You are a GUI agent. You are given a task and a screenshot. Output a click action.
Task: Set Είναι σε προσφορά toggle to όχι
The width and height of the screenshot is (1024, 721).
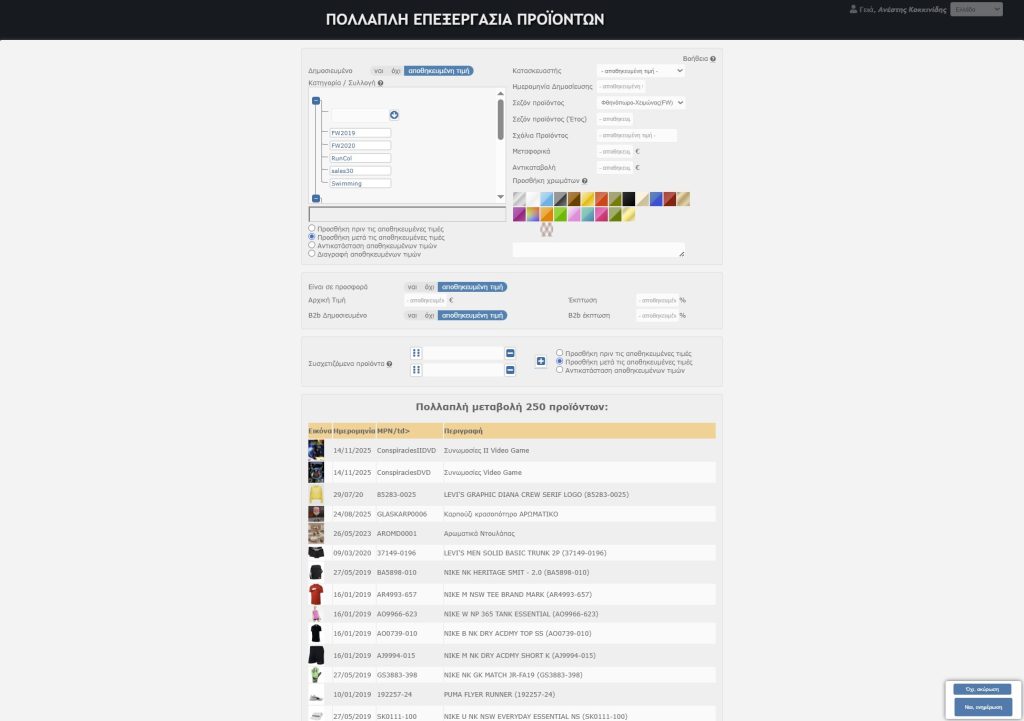click(x=428, y=287)
